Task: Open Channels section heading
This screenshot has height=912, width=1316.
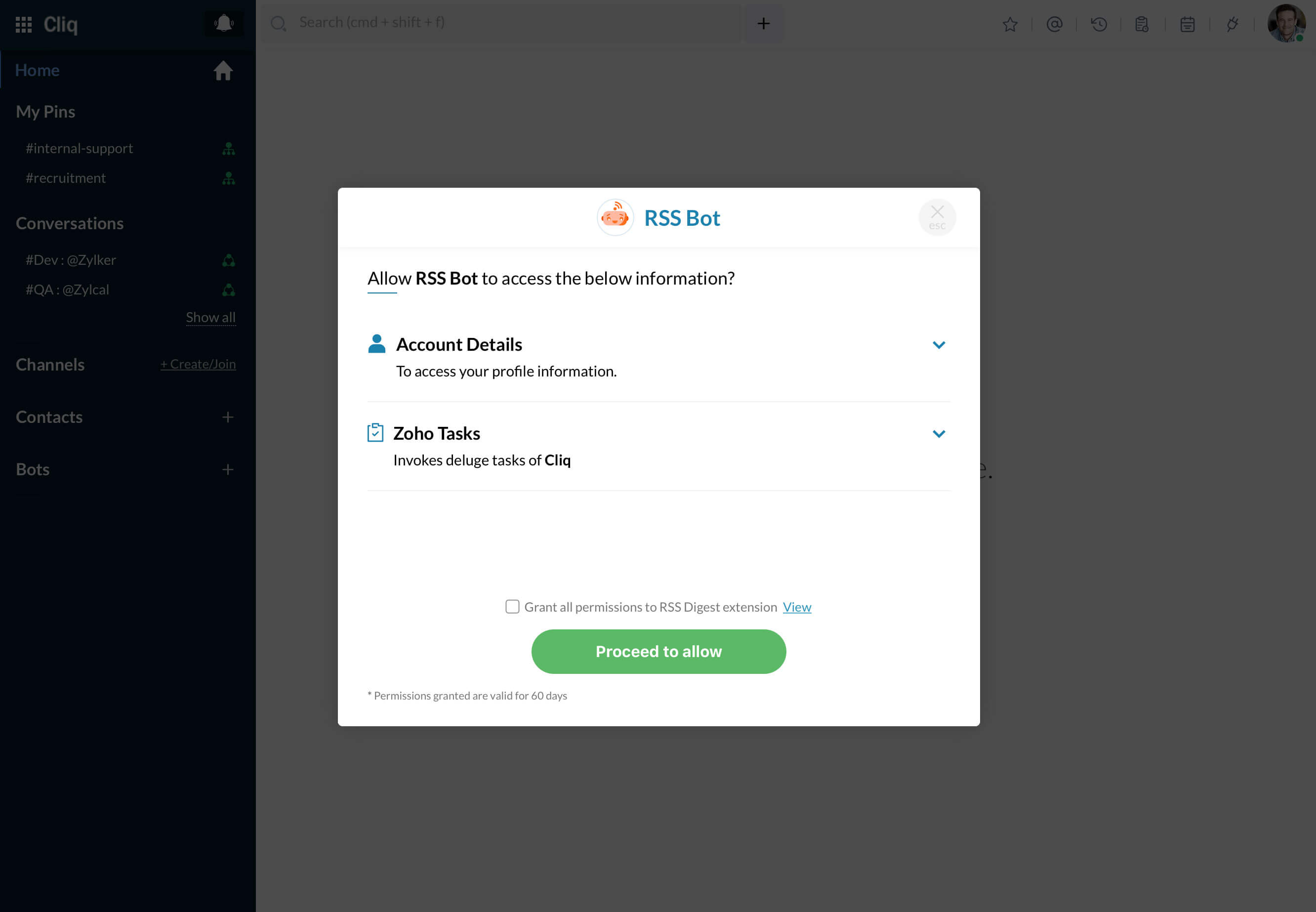Action: click(x=50, y=364)
